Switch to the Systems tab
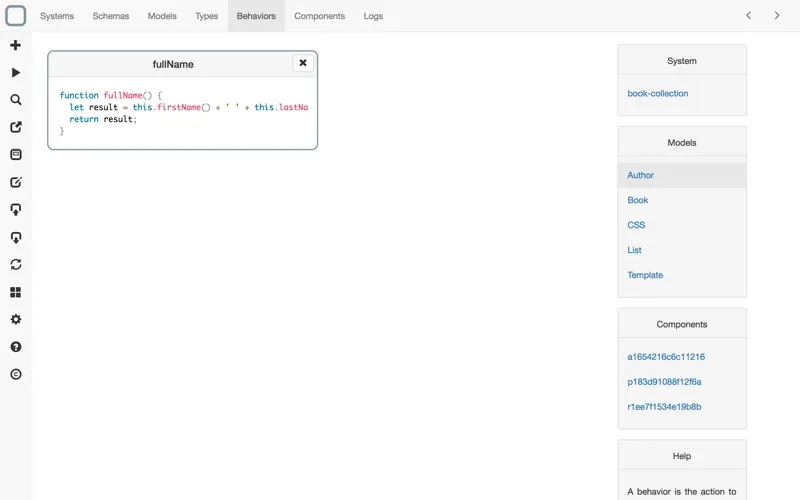This screenshot has width=800, height=500. pyautogui.click(x=57, y=16)
